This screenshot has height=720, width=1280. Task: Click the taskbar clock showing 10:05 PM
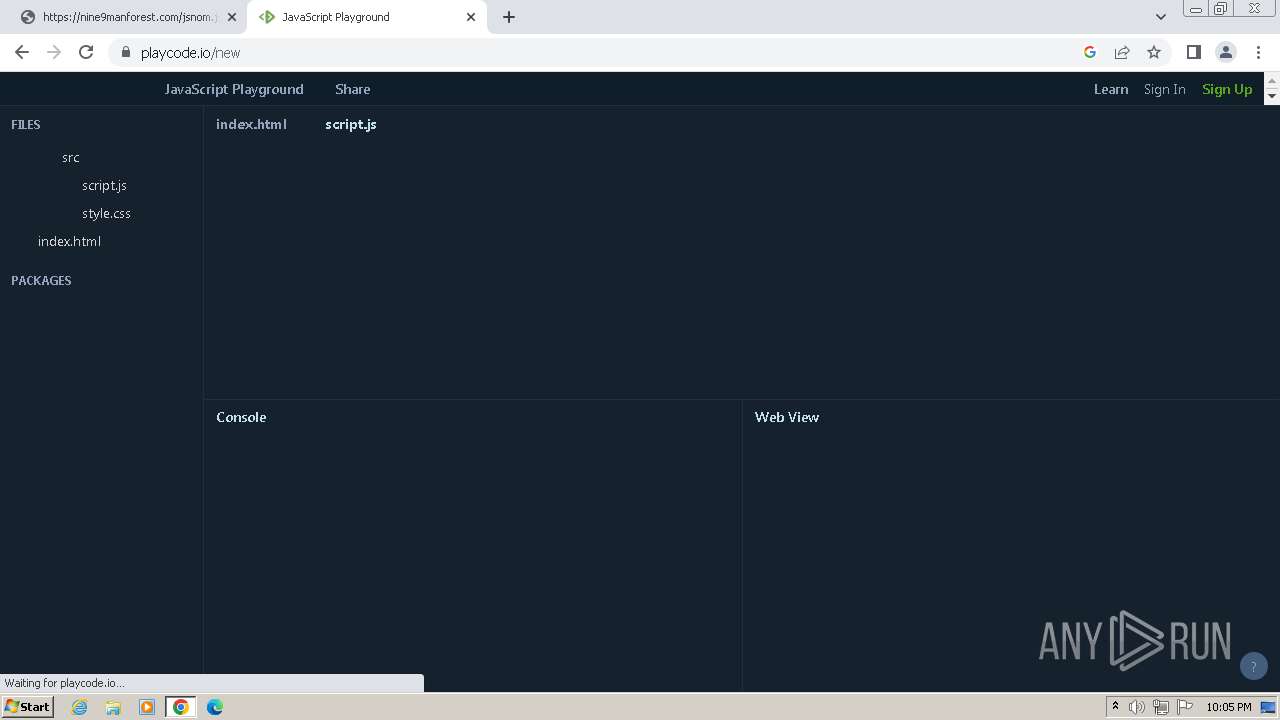click(1229, 707)
